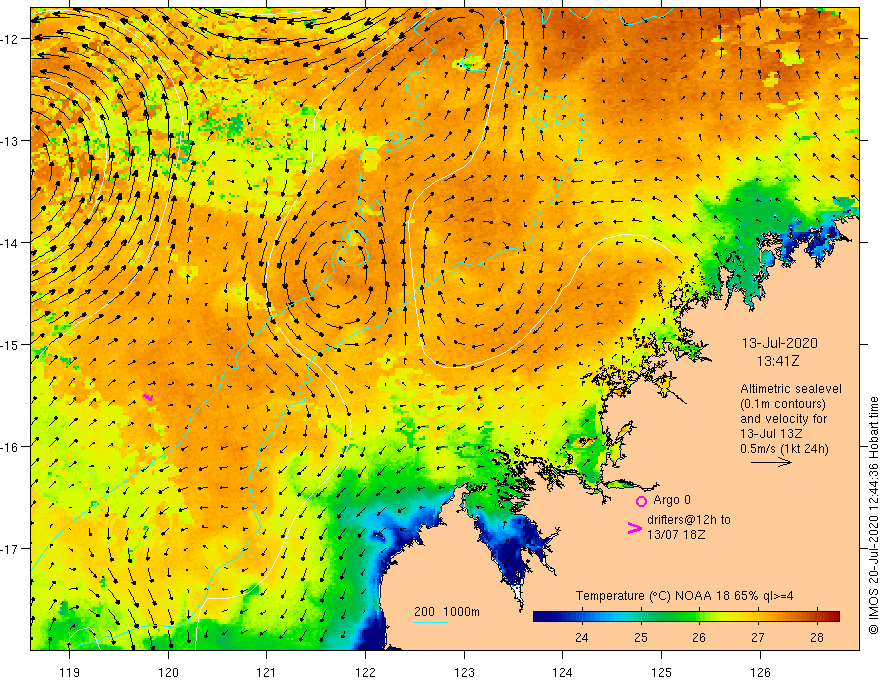Click the 'Altimetric sealevel' caption text
Screen dimensions: 880x680
(791, 389)
